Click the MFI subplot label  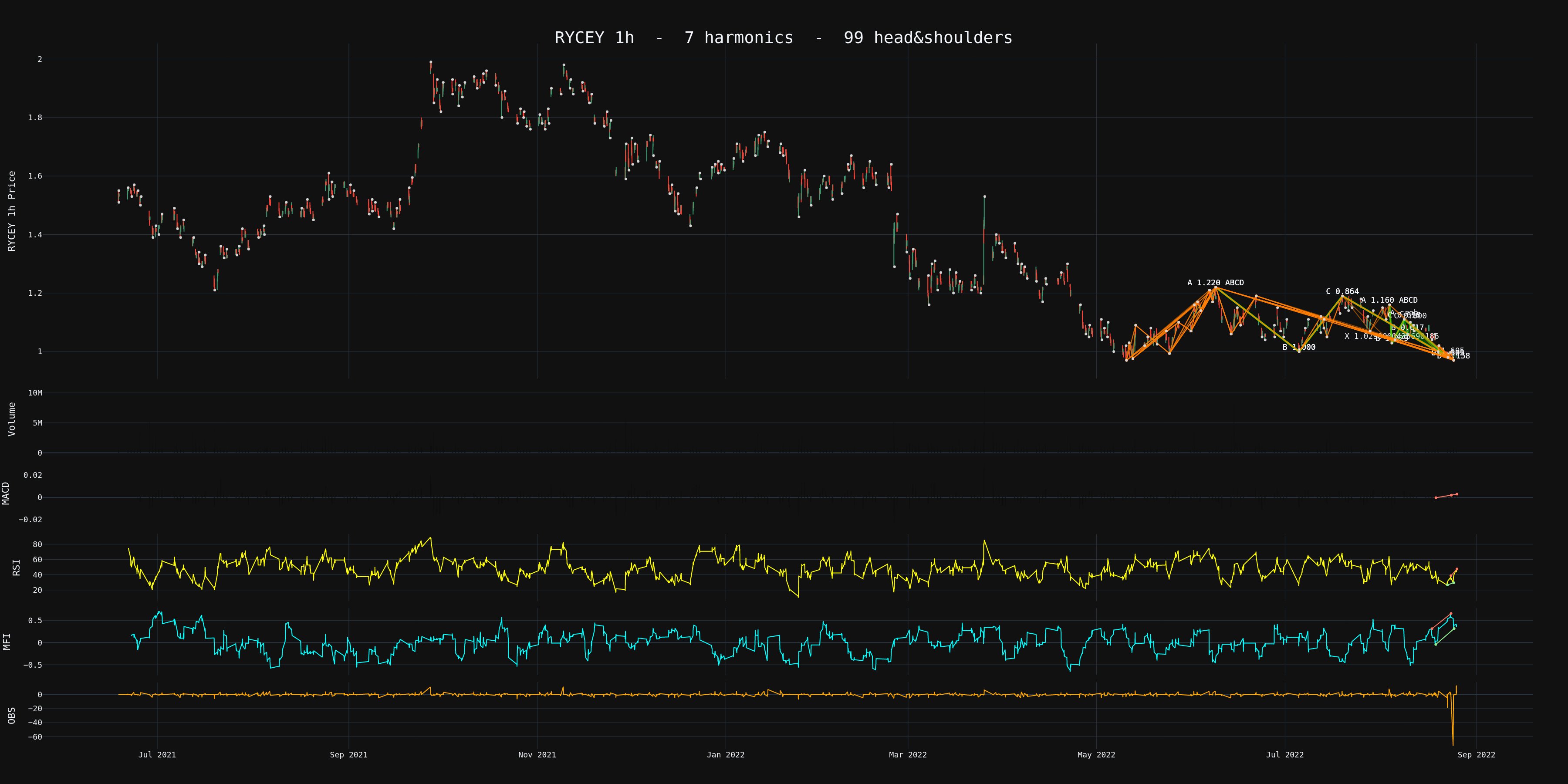coord(7,642)
